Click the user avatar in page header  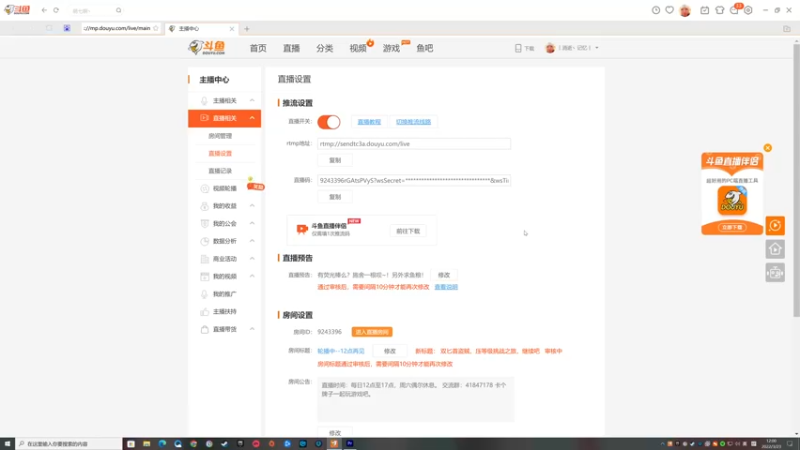(550, 48)
